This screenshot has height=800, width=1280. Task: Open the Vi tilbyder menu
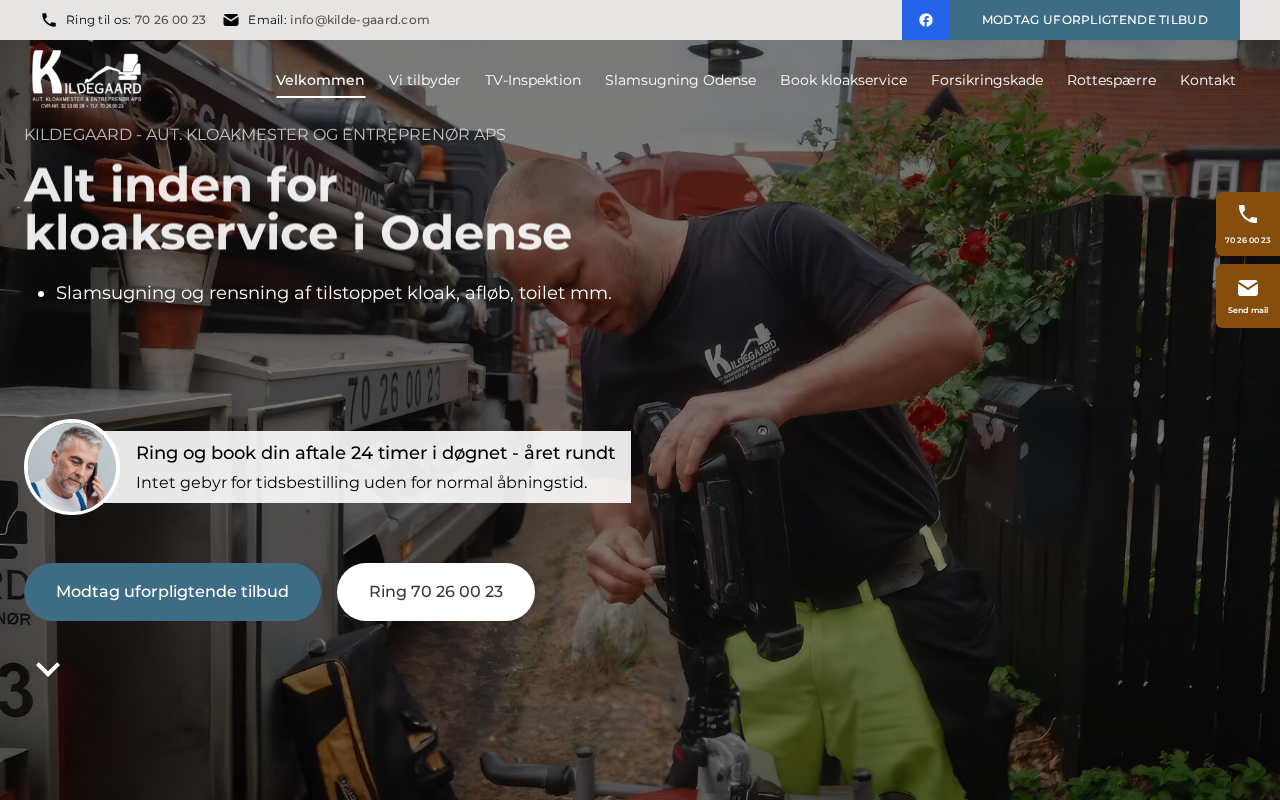tap(425, 80)
